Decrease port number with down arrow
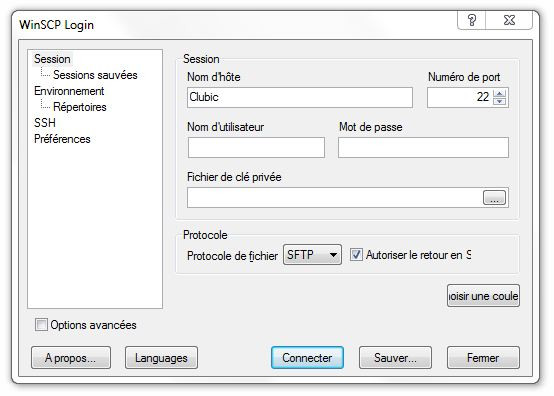The height and width of the screenshot is (396, 554). pyautogui.click(x=500, y=101)
